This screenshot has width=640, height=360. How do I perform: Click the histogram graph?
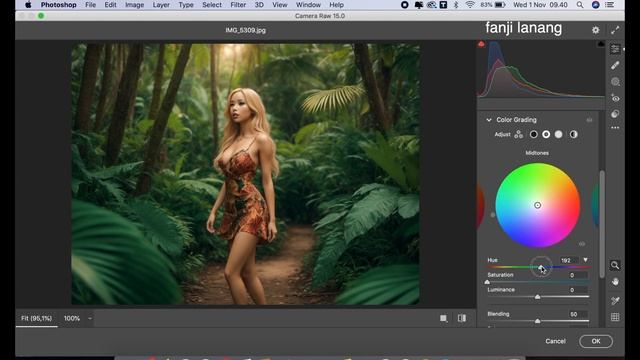541,69
